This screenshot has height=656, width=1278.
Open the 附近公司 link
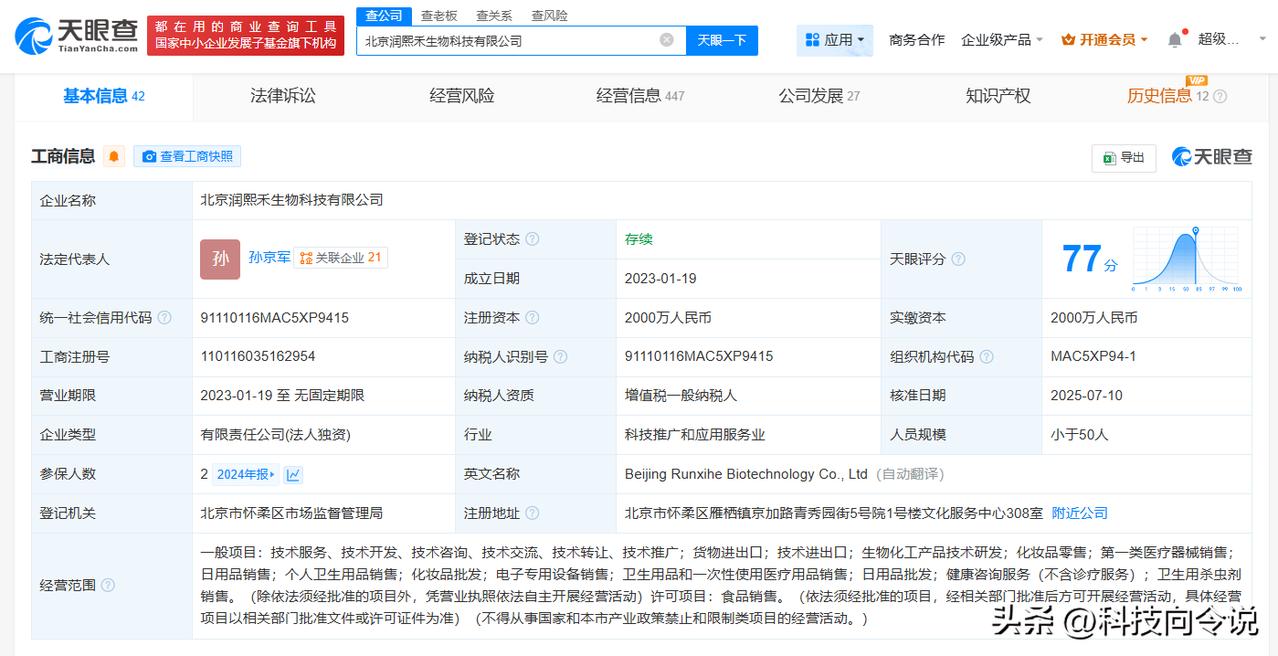[1080, 513]
